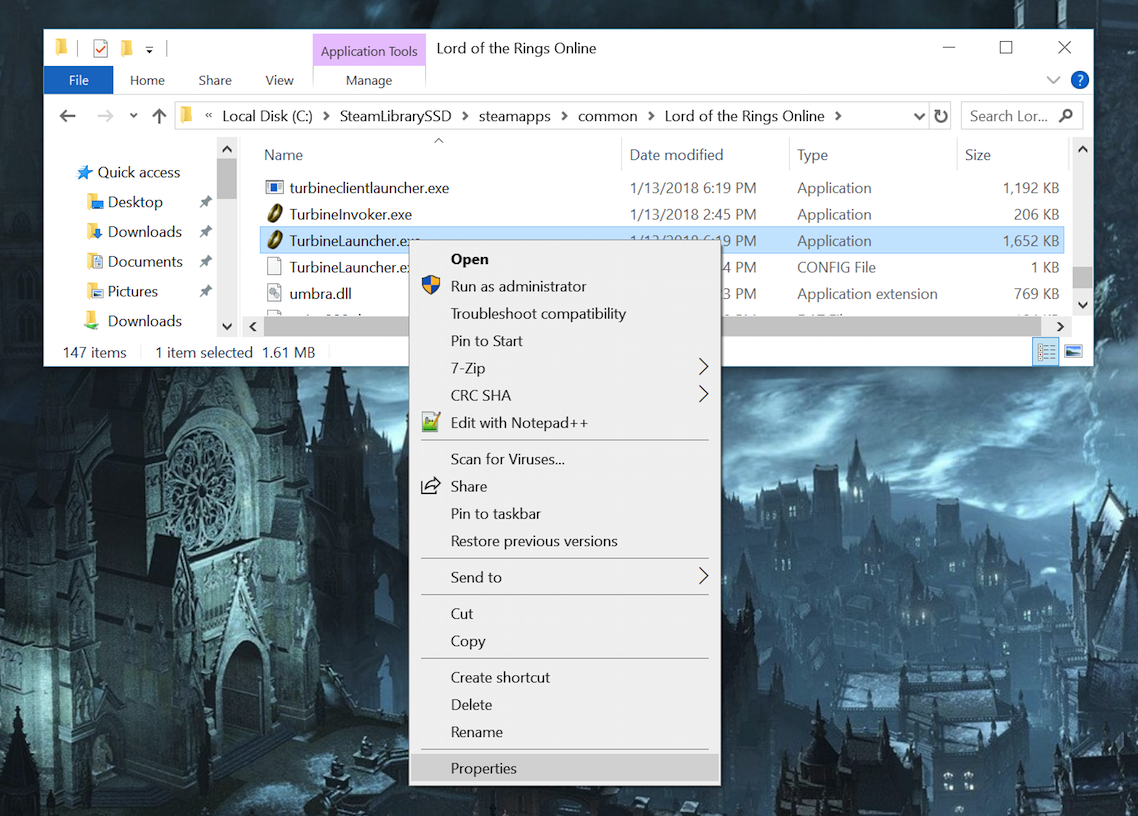Click the refresh icon beside address bar
The height and width of the screenshot is (816, 1138).
[941, 116]
